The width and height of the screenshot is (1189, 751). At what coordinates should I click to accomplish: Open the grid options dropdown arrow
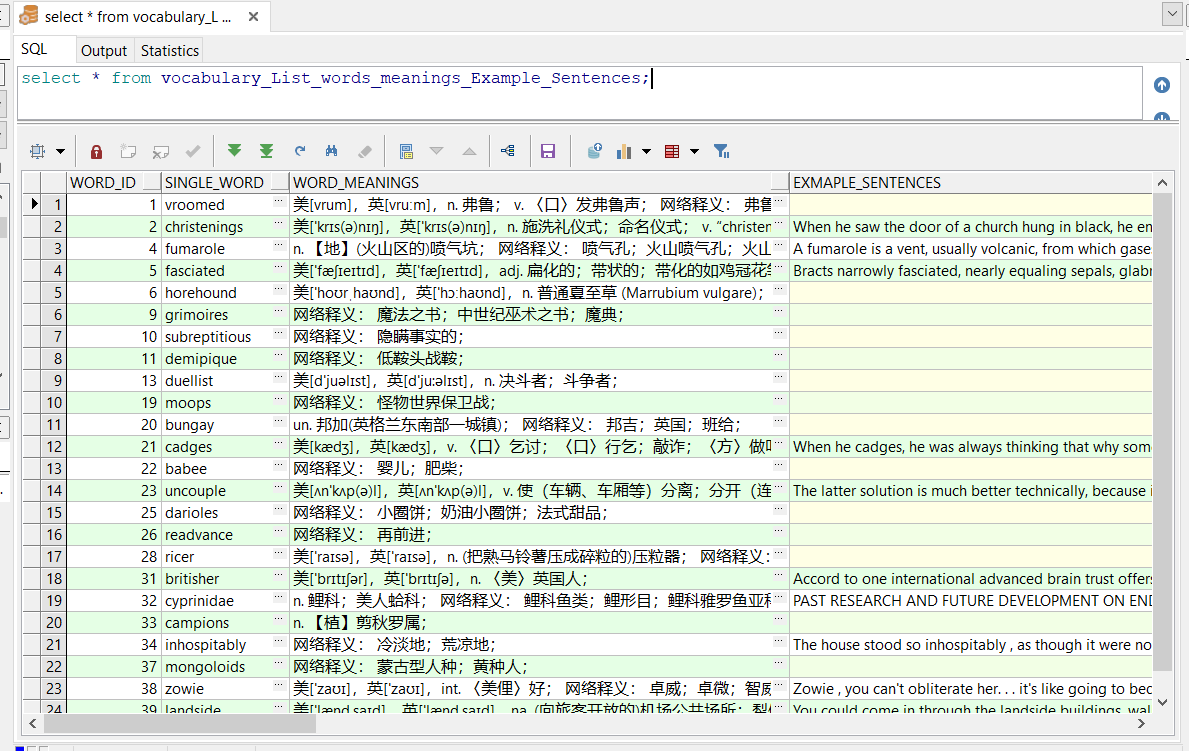(x=60, y=152)
